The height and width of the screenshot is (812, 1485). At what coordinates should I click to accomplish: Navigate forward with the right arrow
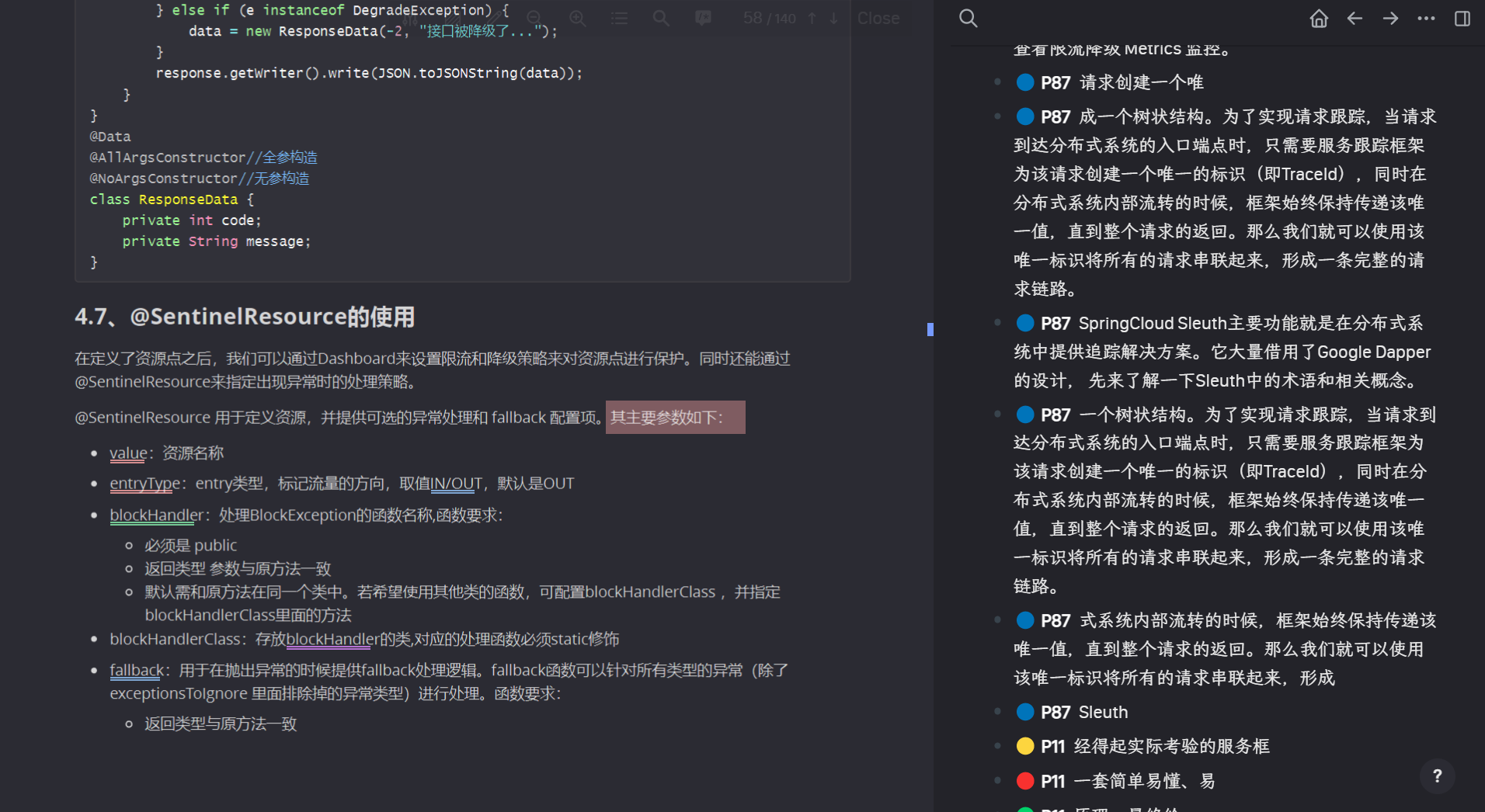tap(1390, 18)
